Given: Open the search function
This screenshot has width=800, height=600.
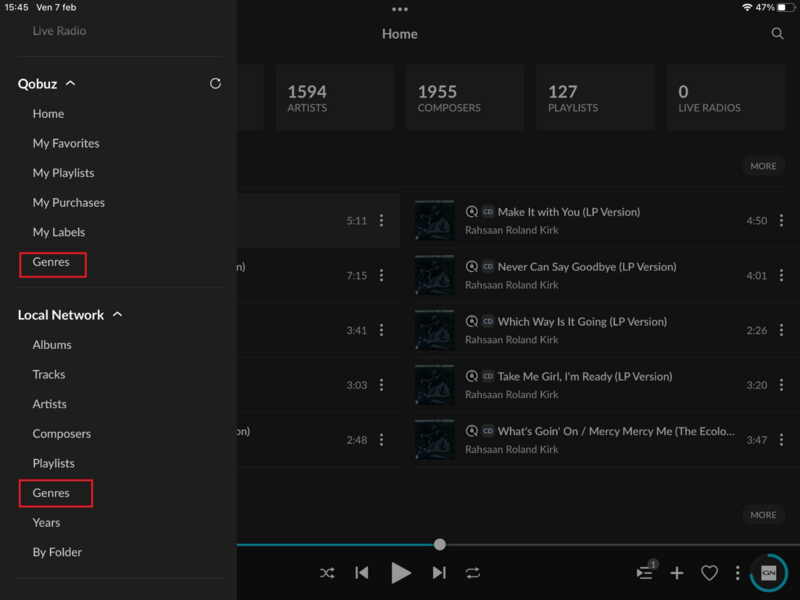Looking at the screenshot, I should (x=778, y=33).
